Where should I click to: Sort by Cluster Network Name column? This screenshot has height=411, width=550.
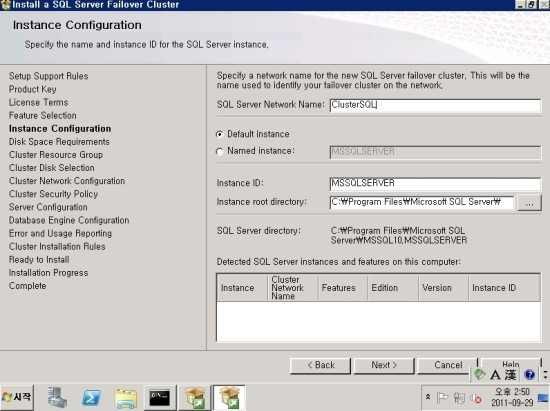tap(293, 288)
